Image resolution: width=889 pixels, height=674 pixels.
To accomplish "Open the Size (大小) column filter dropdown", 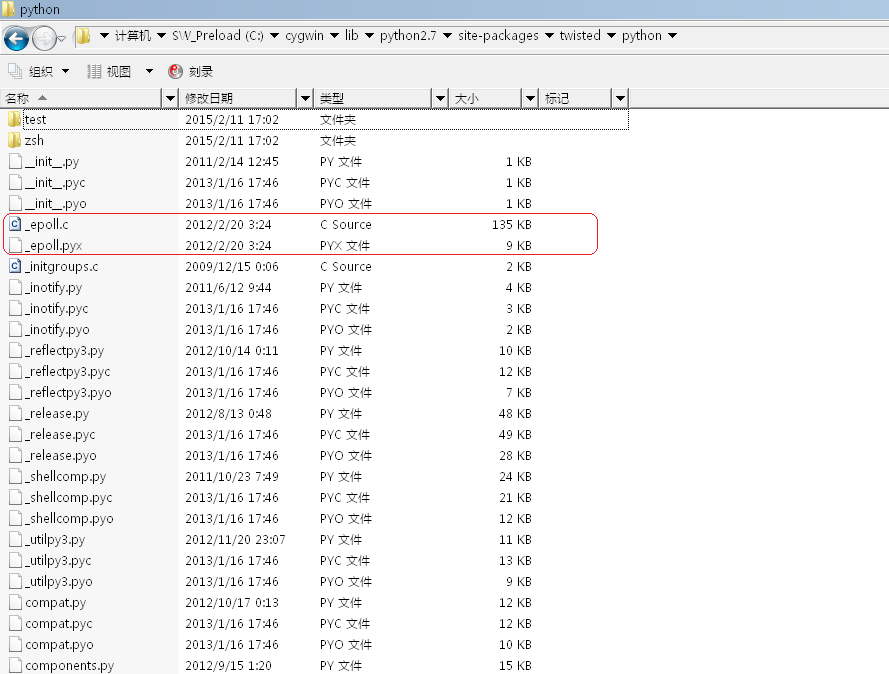I will point(530,98).
